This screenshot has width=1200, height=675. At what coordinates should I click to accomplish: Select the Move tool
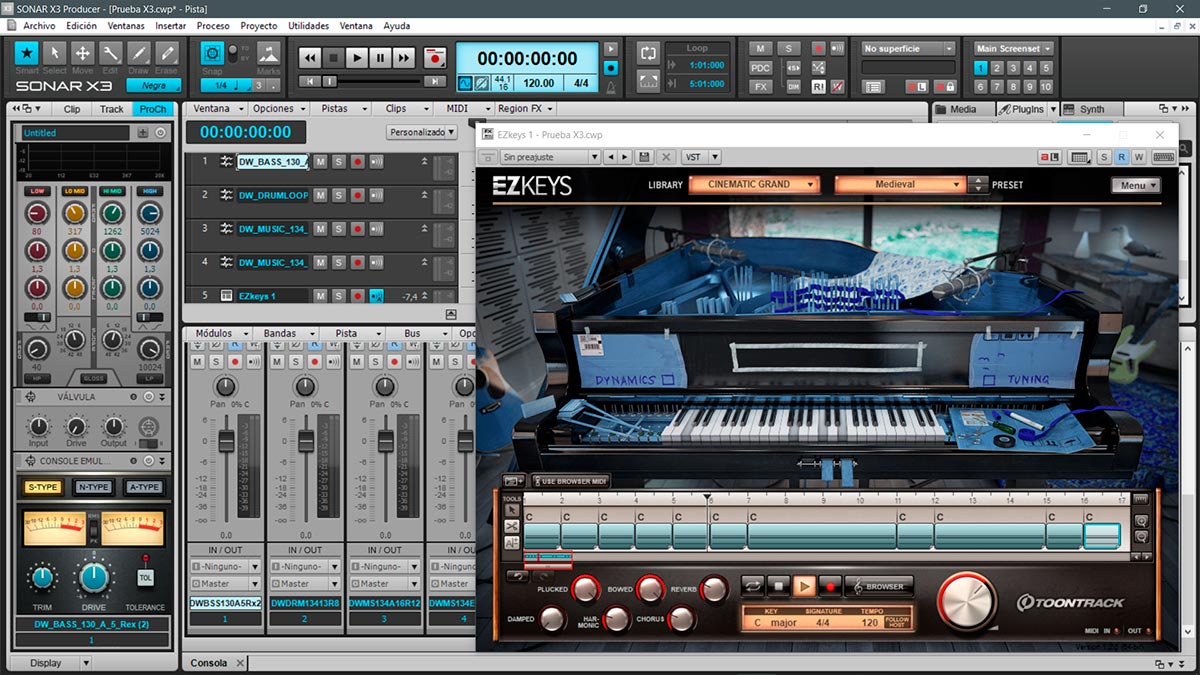click(x=83, y=52)
